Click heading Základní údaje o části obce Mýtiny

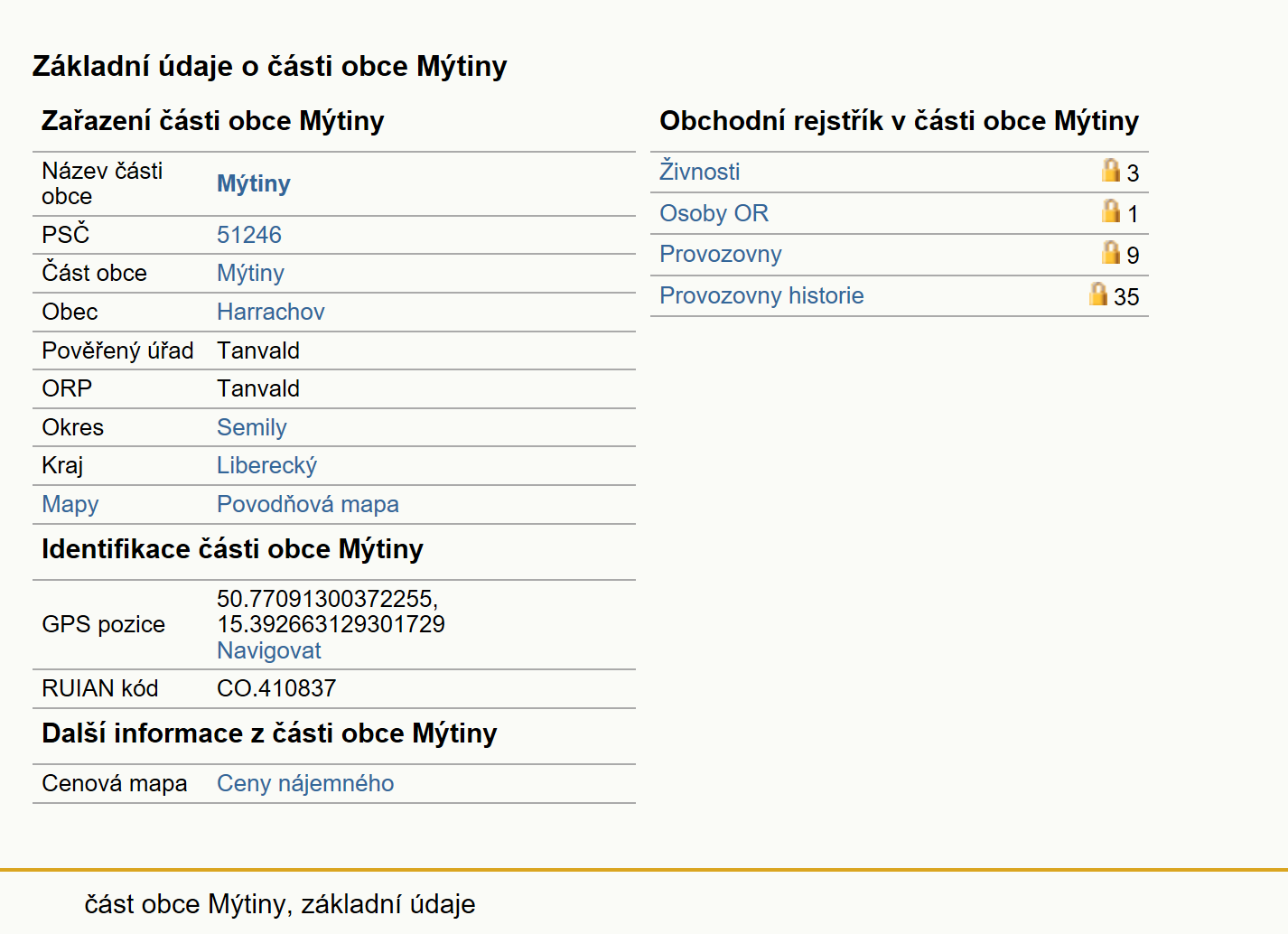pos(270,66)
